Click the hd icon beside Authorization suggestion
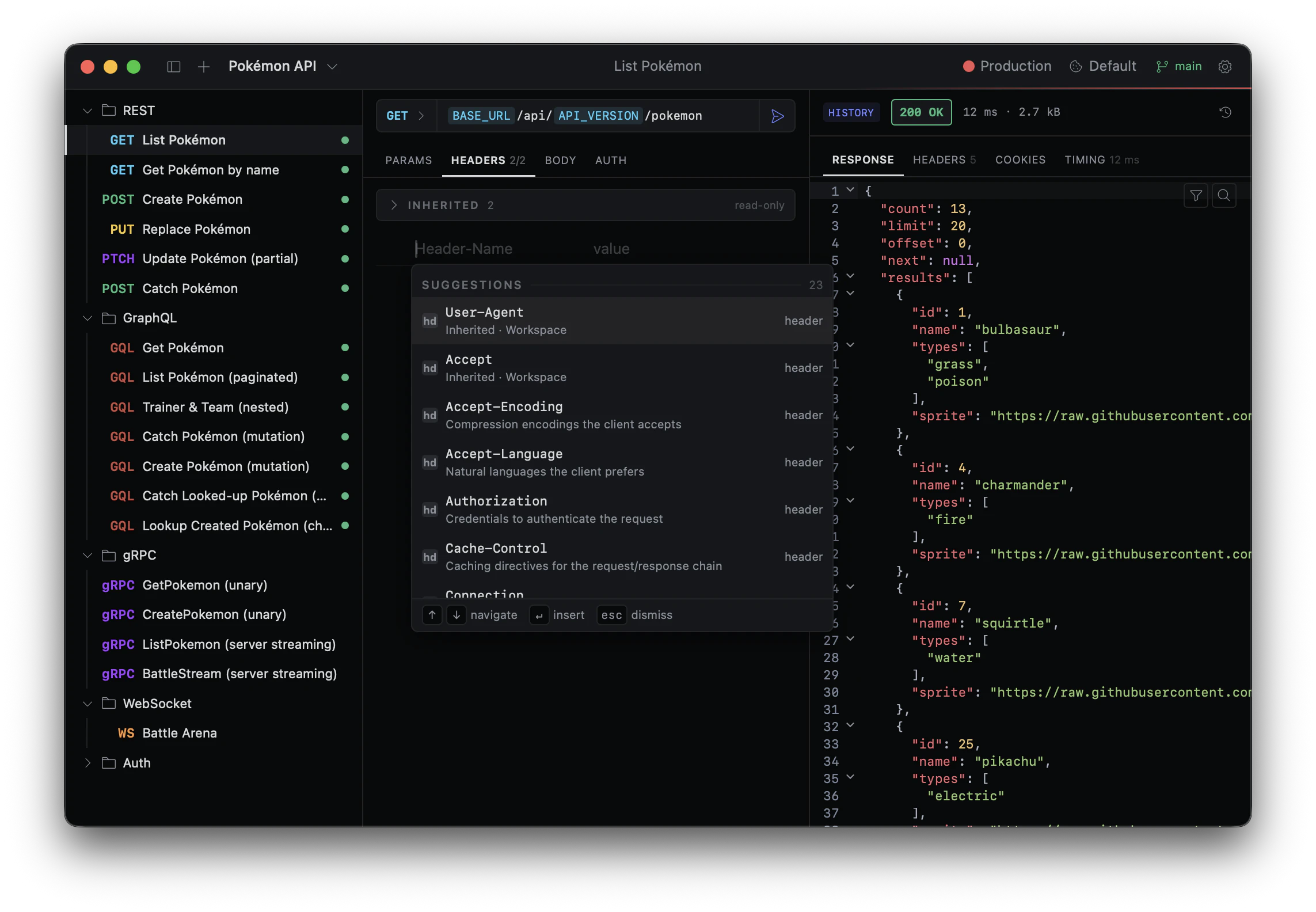Image resolution: width=1316 pixels, height=912 pixels. pyautogui.click(x=429, y=510)
